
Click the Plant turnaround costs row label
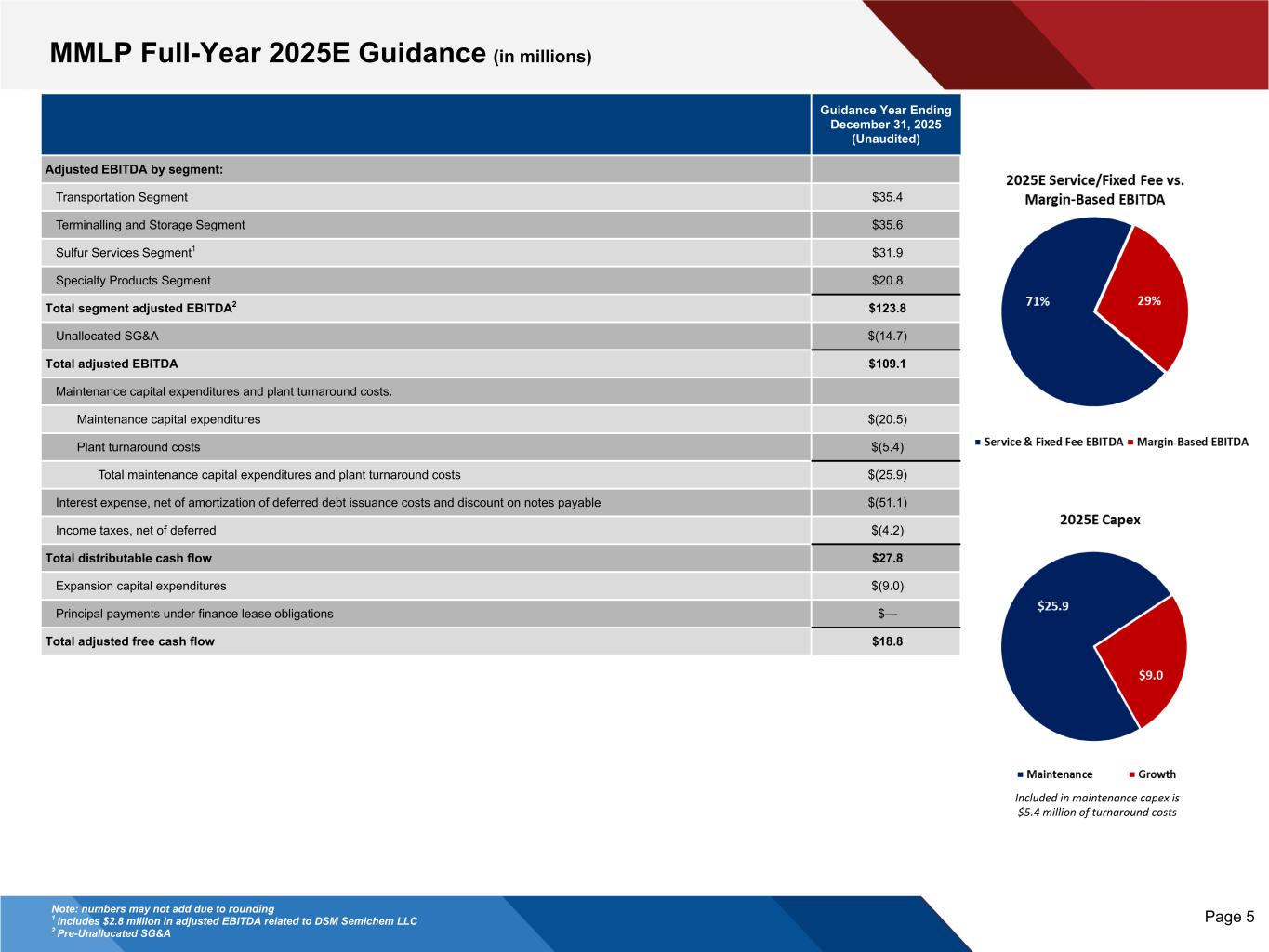[138, 447]
